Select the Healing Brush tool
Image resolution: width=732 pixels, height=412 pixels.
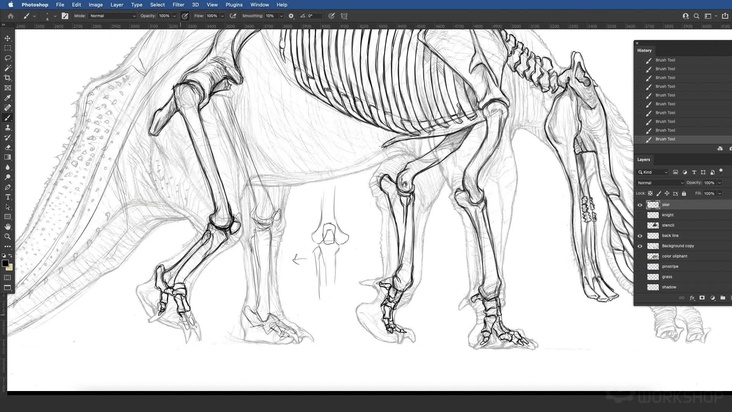7,108
